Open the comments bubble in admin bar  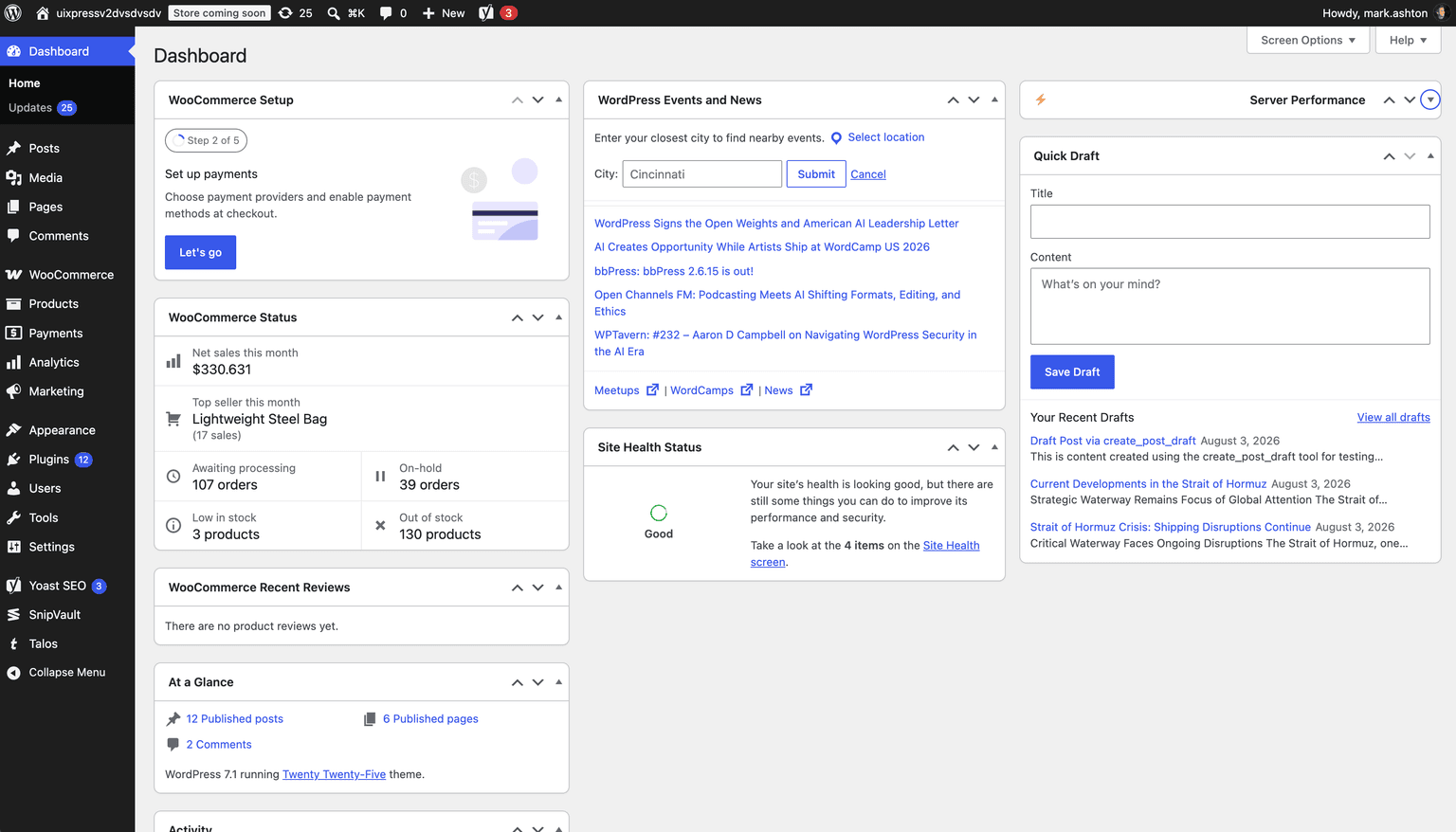[x=386, y=13]
